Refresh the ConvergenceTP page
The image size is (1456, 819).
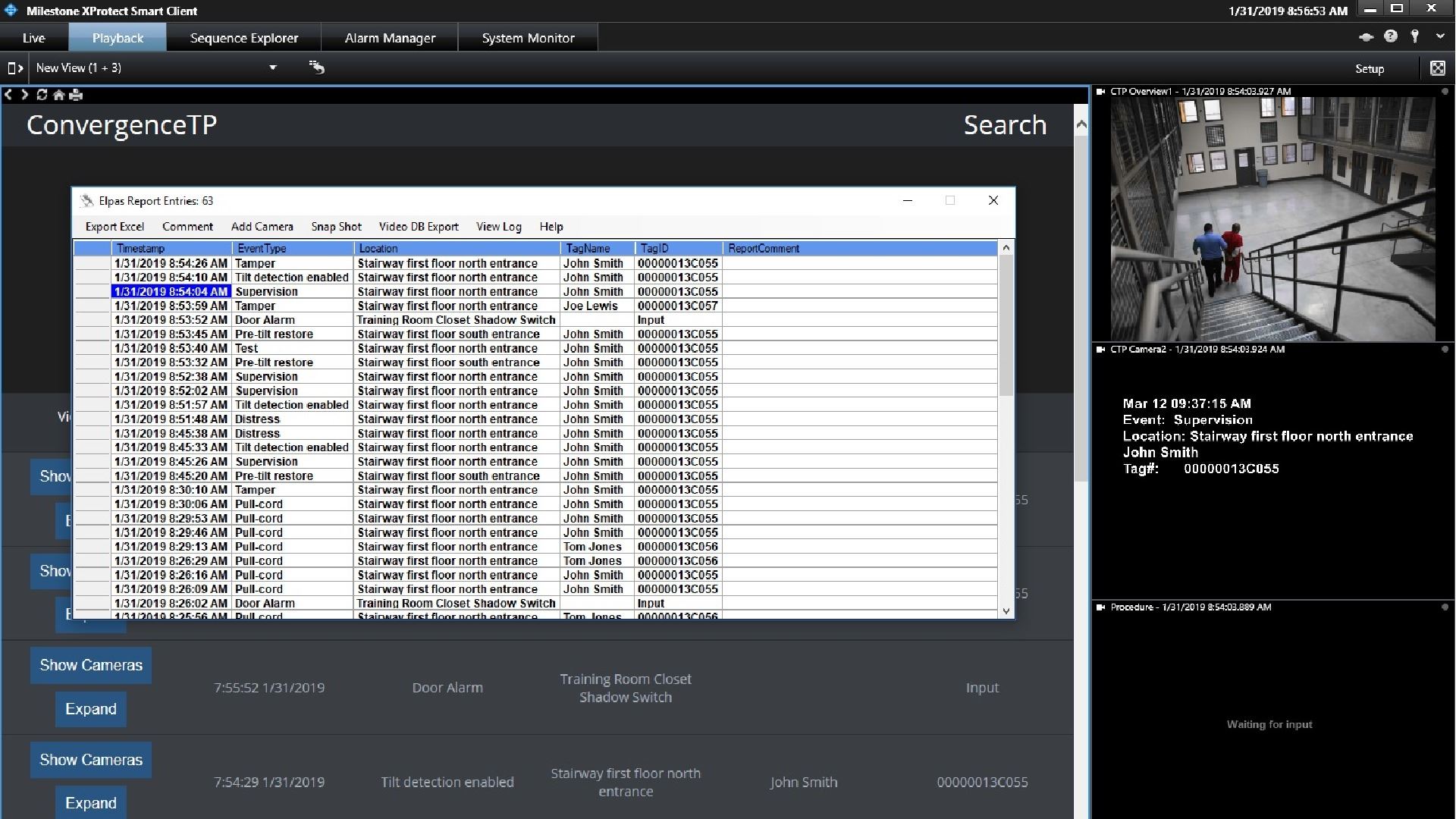click(x=42, y=95)
